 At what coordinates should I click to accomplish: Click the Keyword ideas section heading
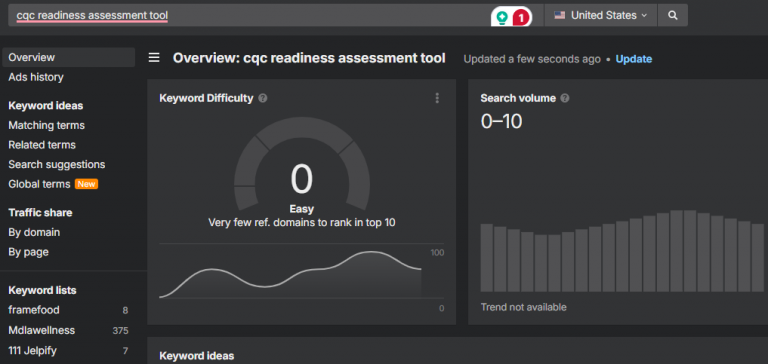[x=197, y=356]
